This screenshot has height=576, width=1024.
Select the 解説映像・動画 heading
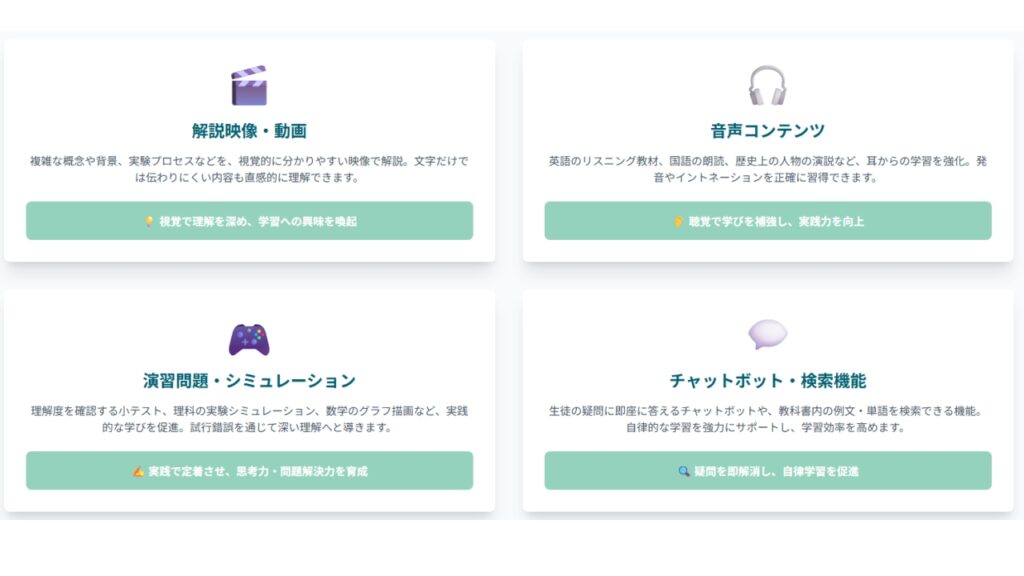click(249, 131)
